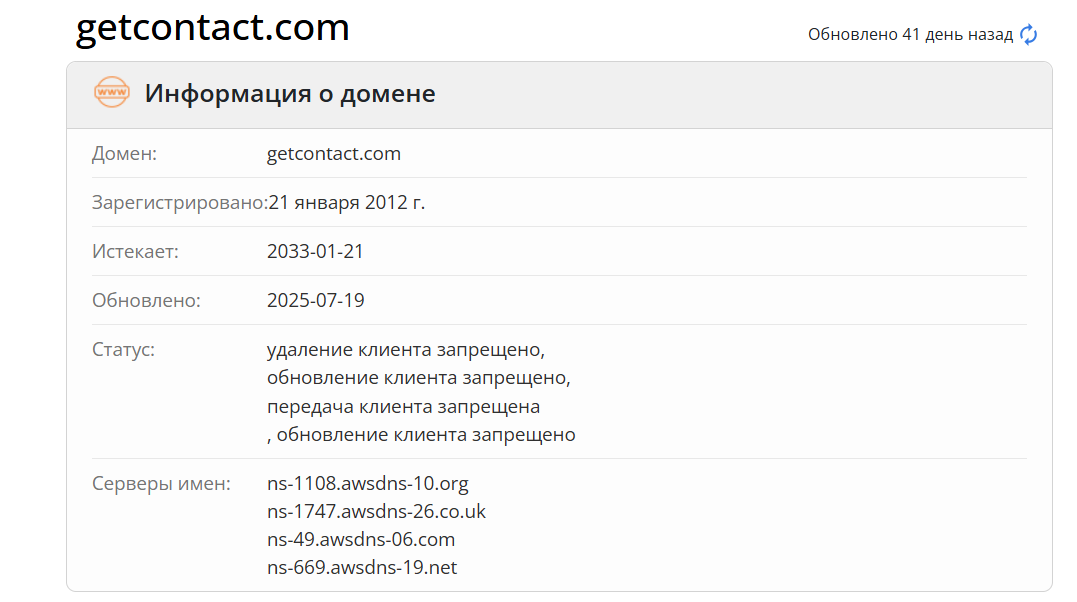Click the updated date 2025-07-19
1077x602 pixels.
pos(315,300)
